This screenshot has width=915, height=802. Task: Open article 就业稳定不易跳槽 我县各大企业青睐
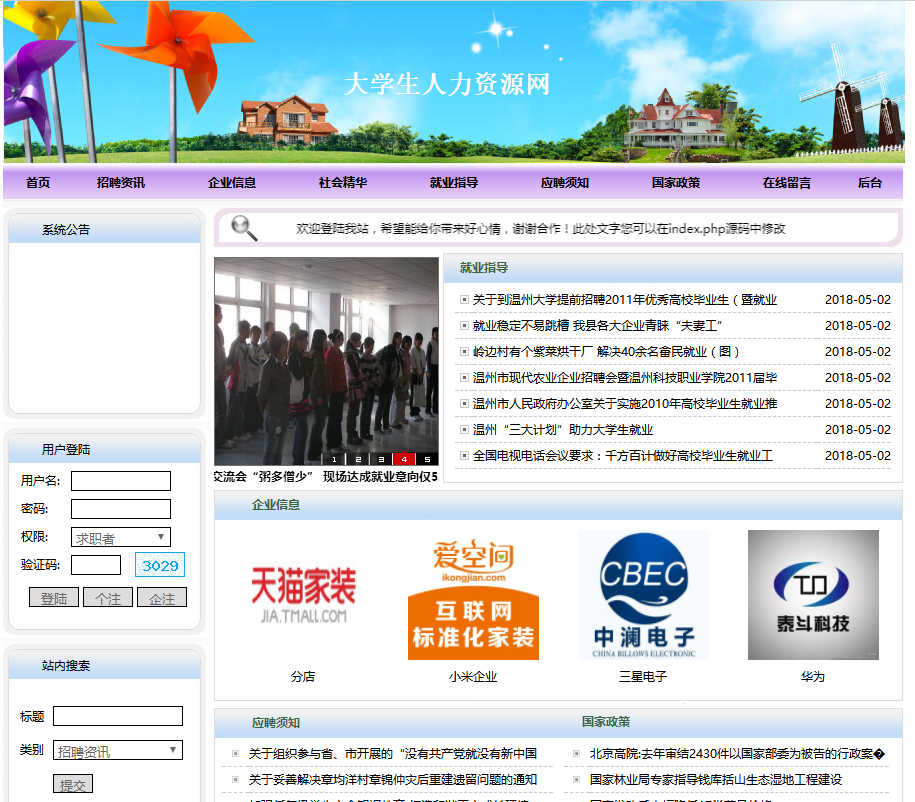click(x=598, y=326)
